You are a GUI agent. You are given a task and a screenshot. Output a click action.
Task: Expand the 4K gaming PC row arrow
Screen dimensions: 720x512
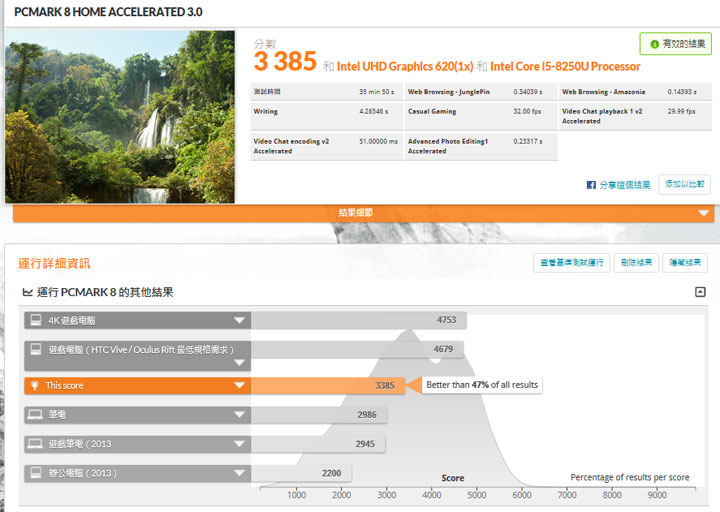[x=239, y=321]
